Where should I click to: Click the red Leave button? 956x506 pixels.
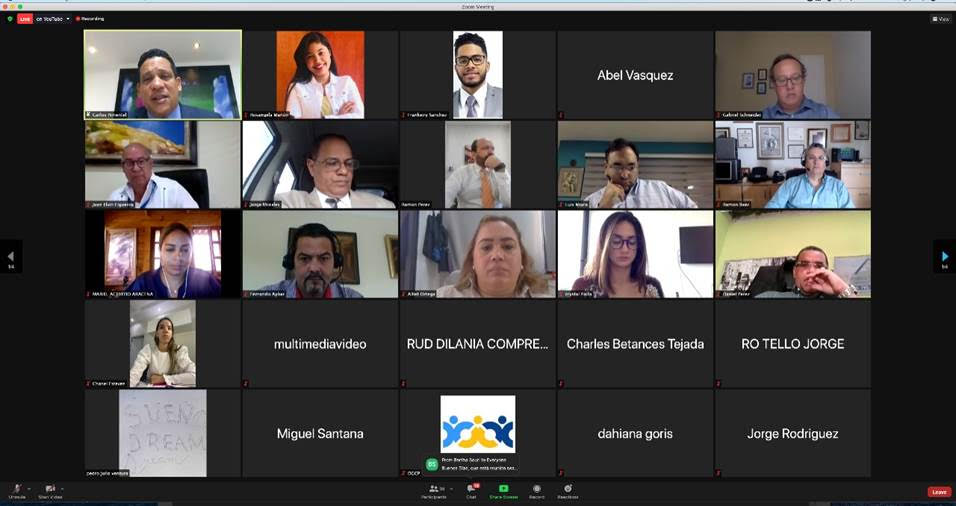coord(939,492)
